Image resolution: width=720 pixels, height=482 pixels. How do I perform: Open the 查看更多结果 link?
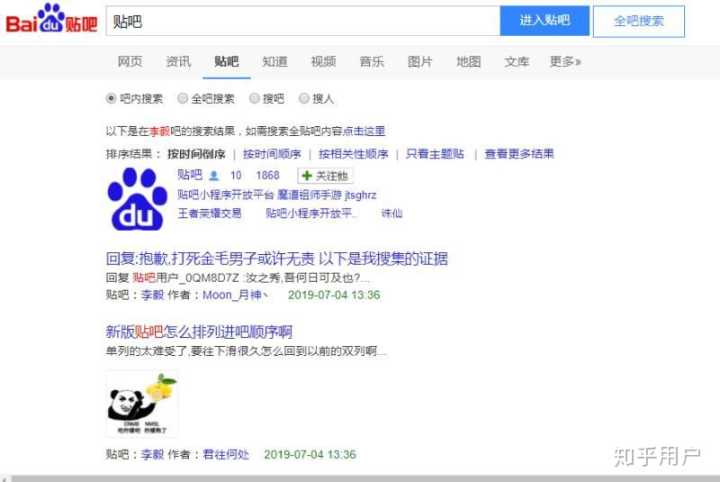click(519, 154)
